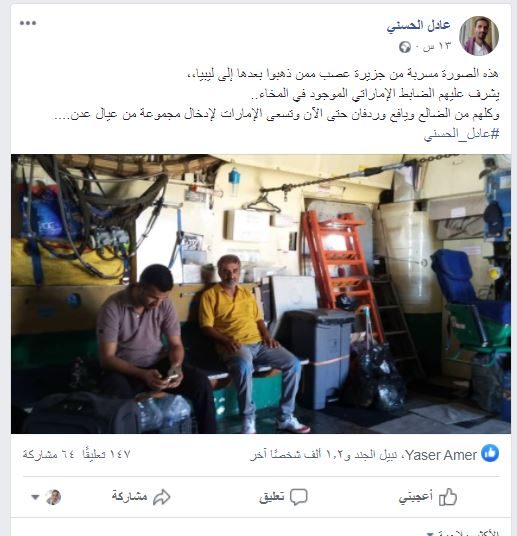Click the thumbs-up icon beside أعجبني
This screenshot has height=536, width=517.
(448, 497)
